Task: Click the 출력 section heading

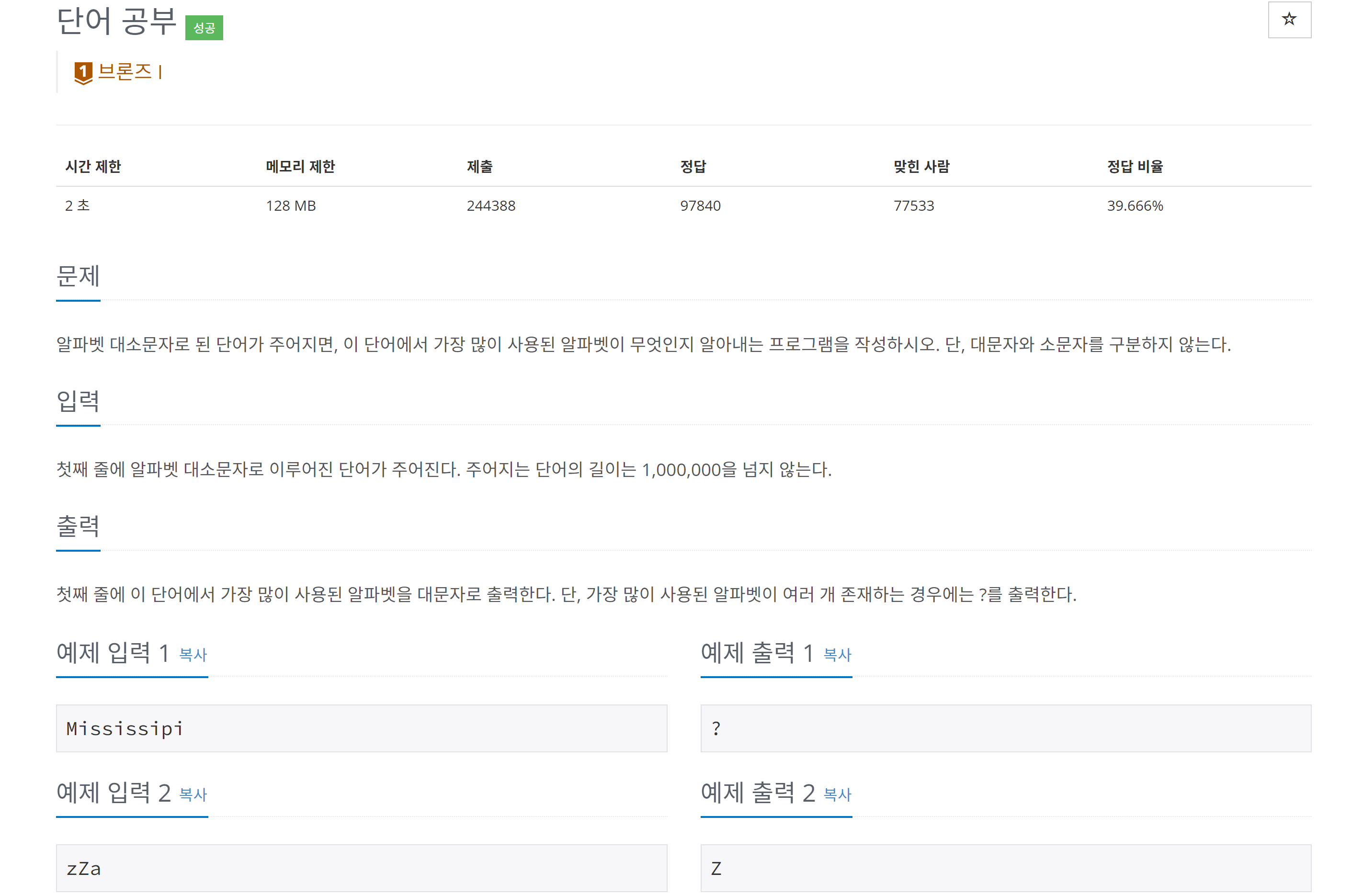Action: tap(78, 526)
